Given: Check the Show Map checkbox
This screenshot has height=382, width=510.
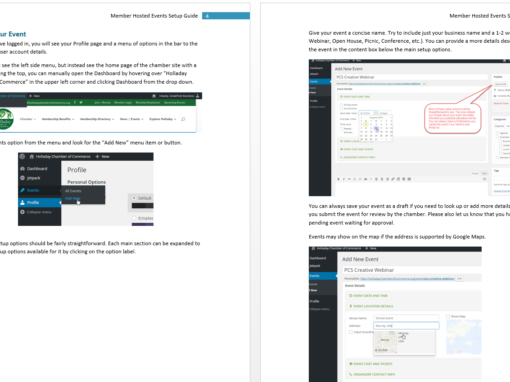Looking at the screenshot, I should tap(448, 316).
